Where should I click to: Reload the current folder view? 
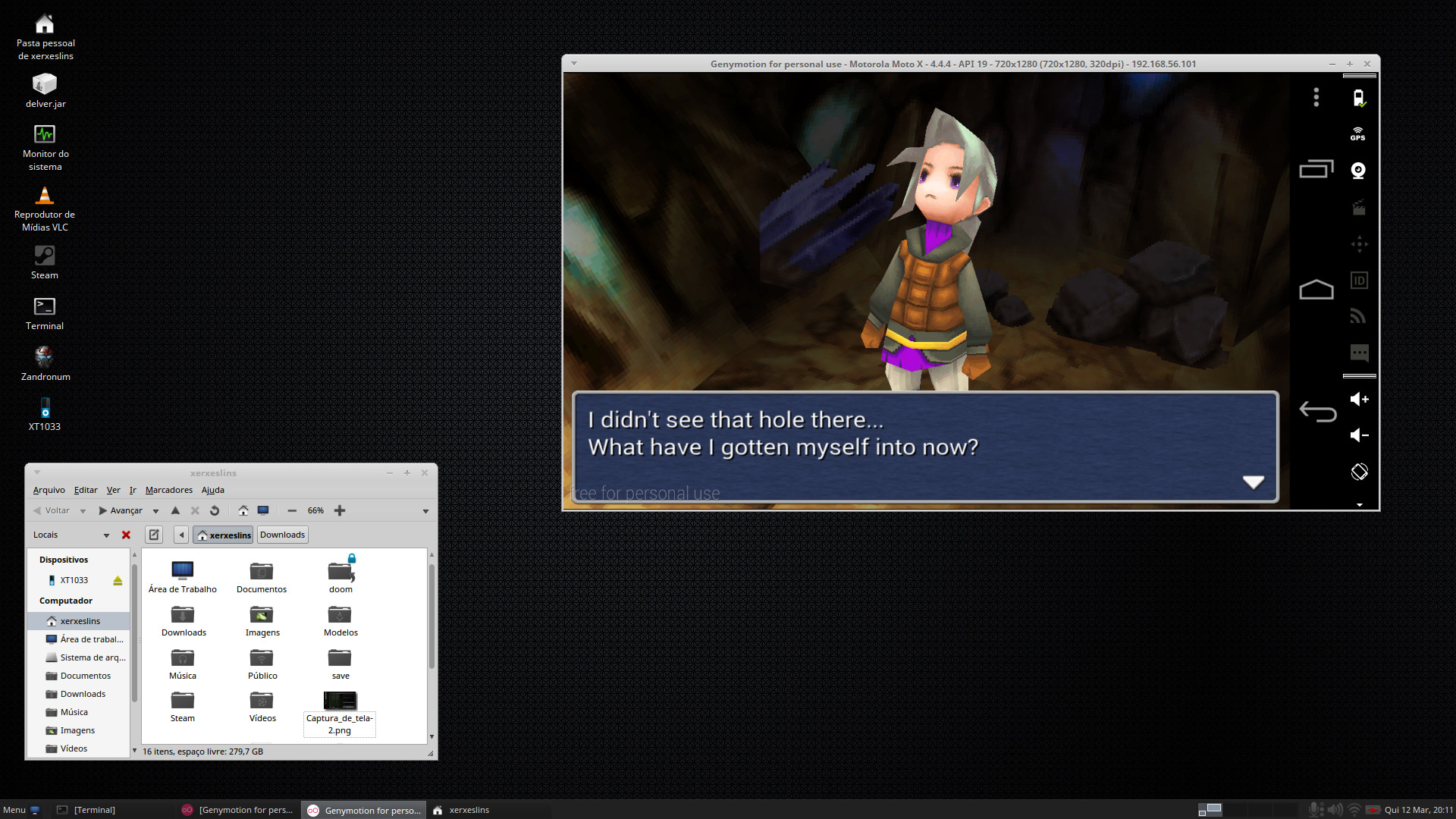pyautogui.click(x=215, y=510)
